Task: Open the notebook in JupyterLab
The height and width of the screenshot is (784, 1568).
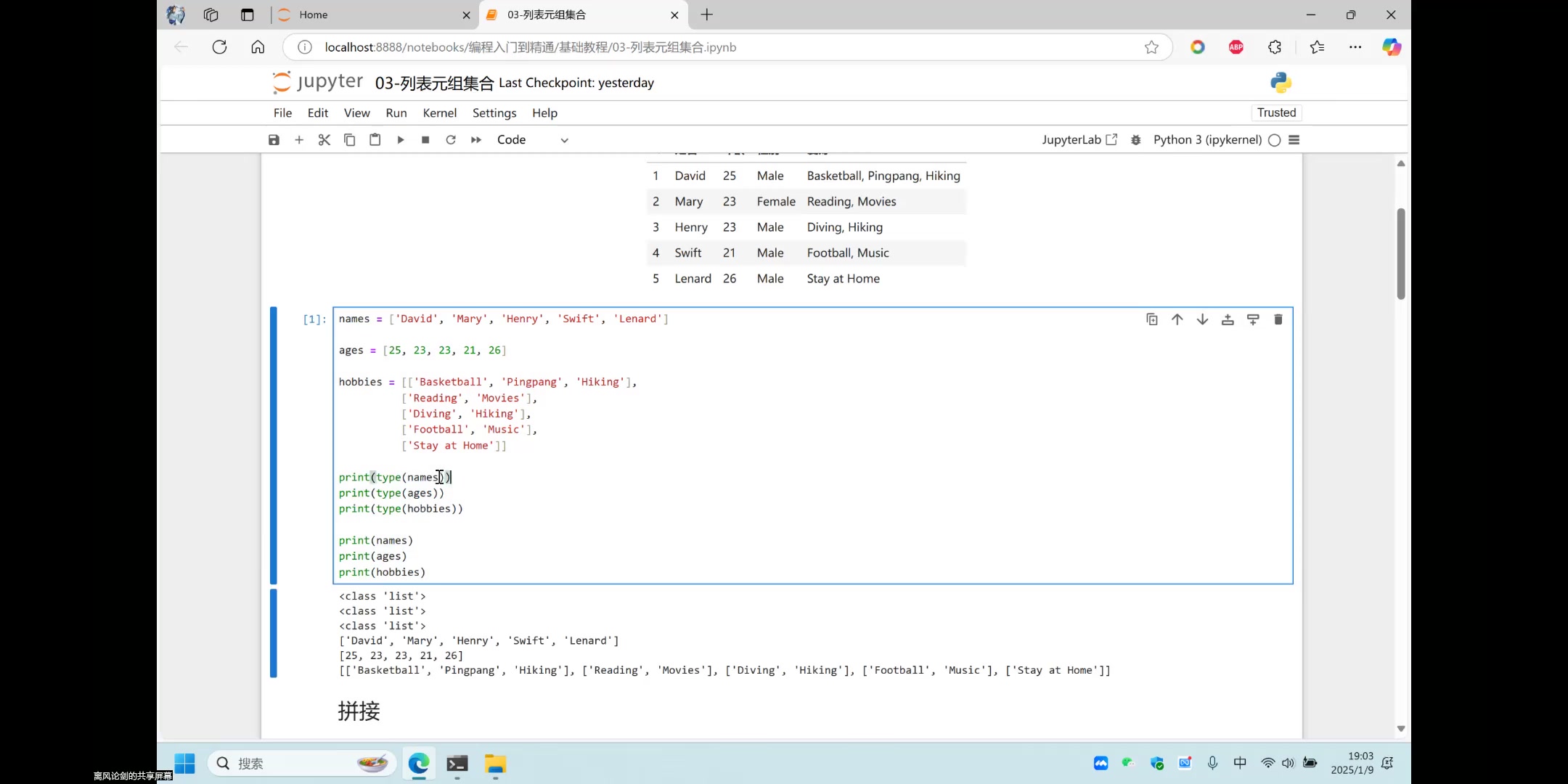Action: click(1079, 140)
